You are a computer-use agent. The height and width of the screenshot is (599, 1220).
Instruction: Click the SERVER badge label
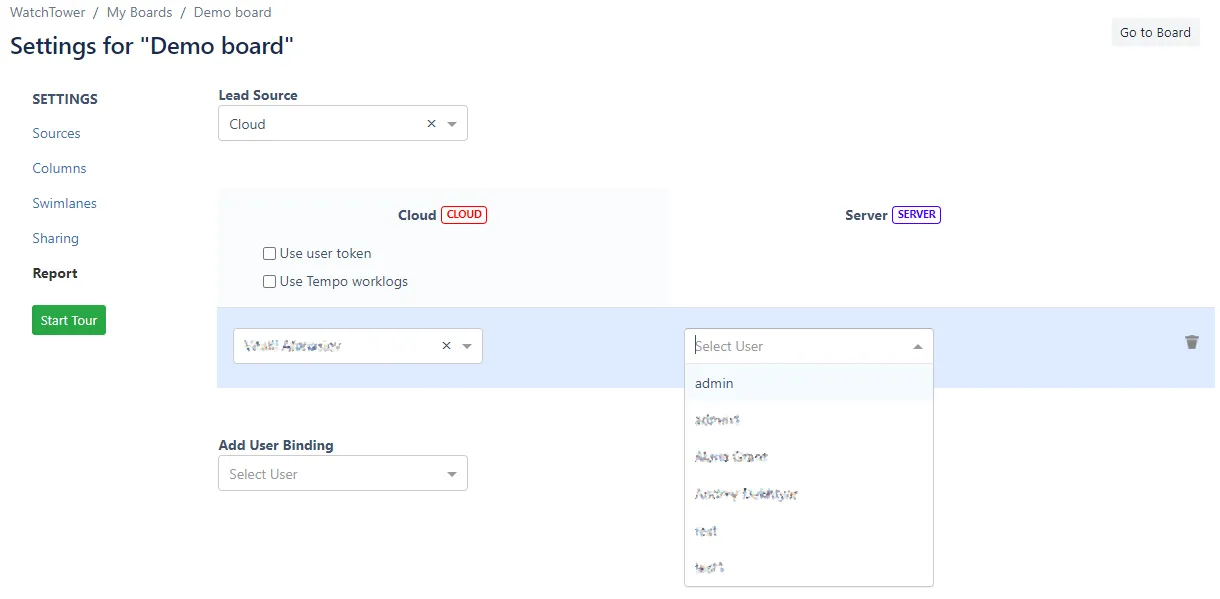tap(916, 215)
